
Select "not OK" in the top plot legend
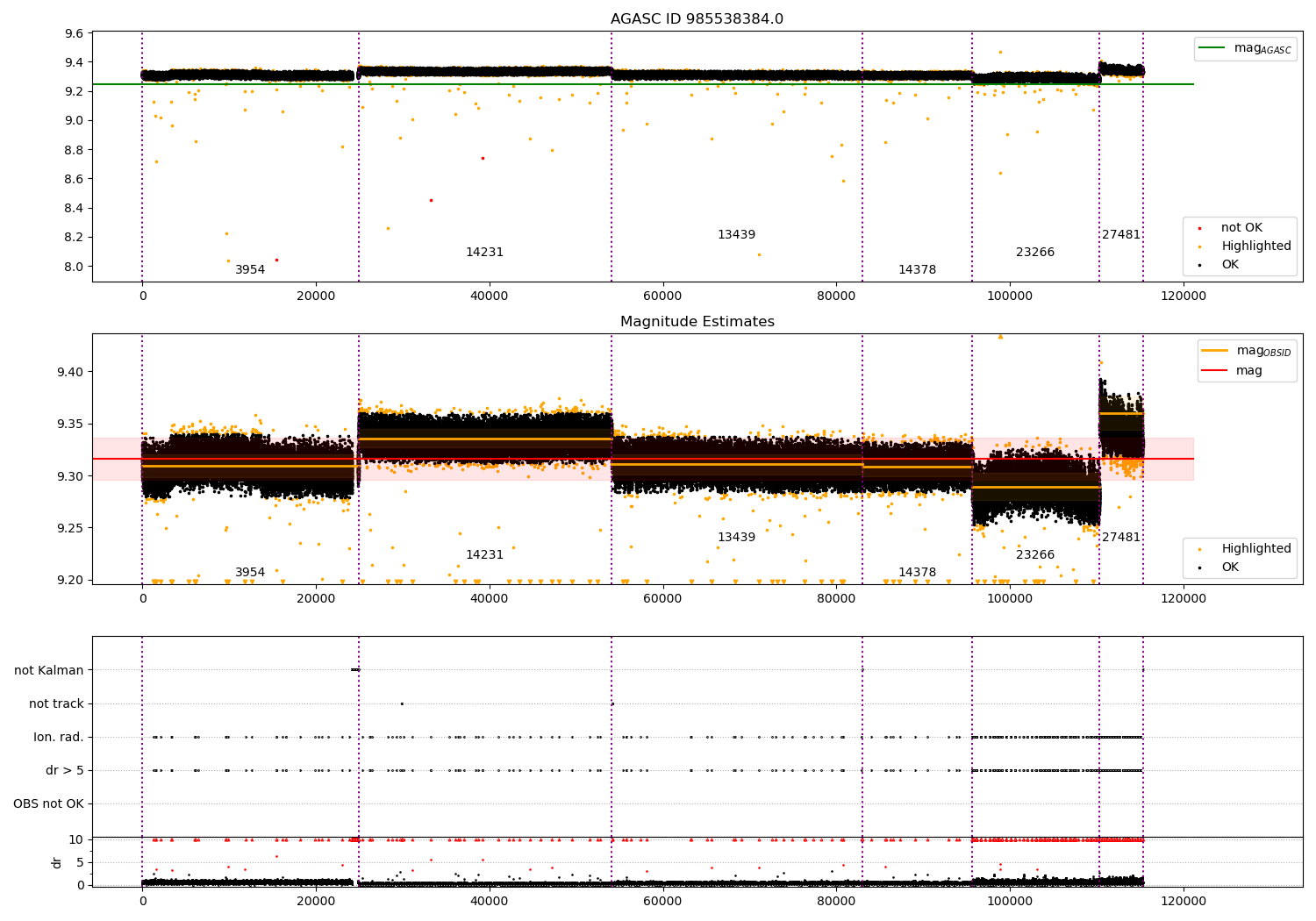[1241, 228]
